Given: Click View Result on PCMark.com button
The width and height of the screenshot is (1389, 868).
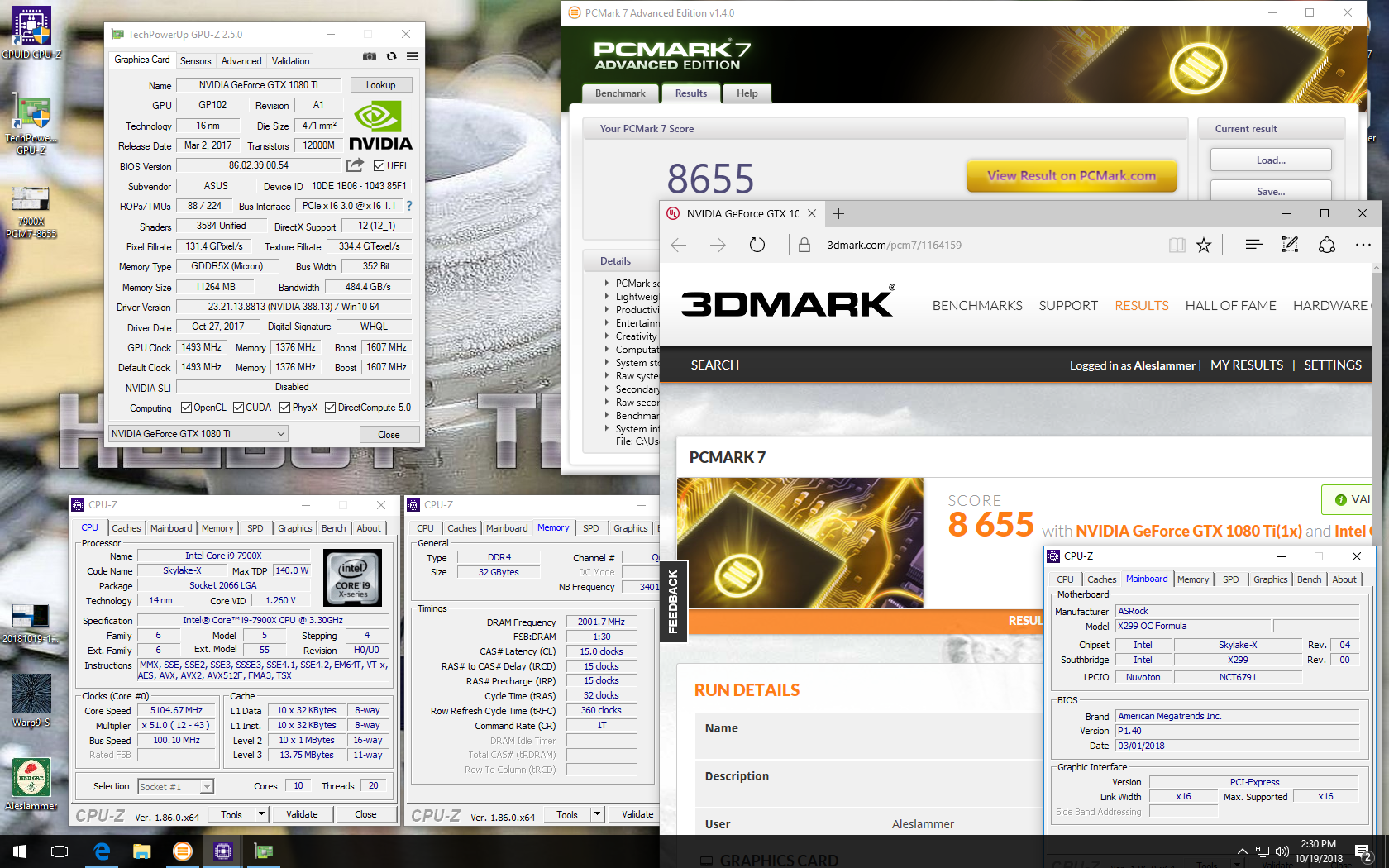Looking at the screenshot, I should pos(1072,175).
